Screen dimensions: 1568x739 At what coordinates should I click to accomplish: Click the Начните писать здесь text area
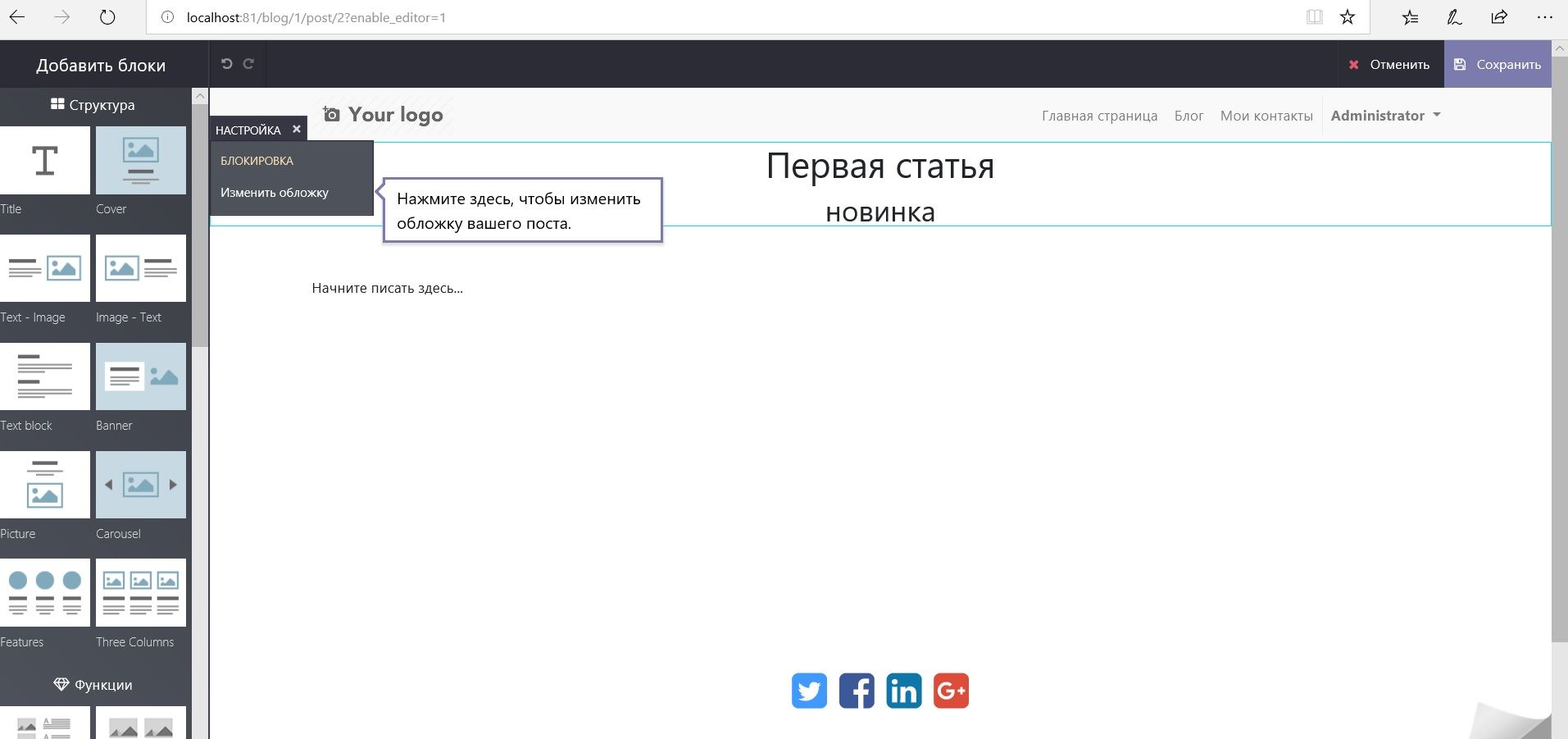(387, 288)
